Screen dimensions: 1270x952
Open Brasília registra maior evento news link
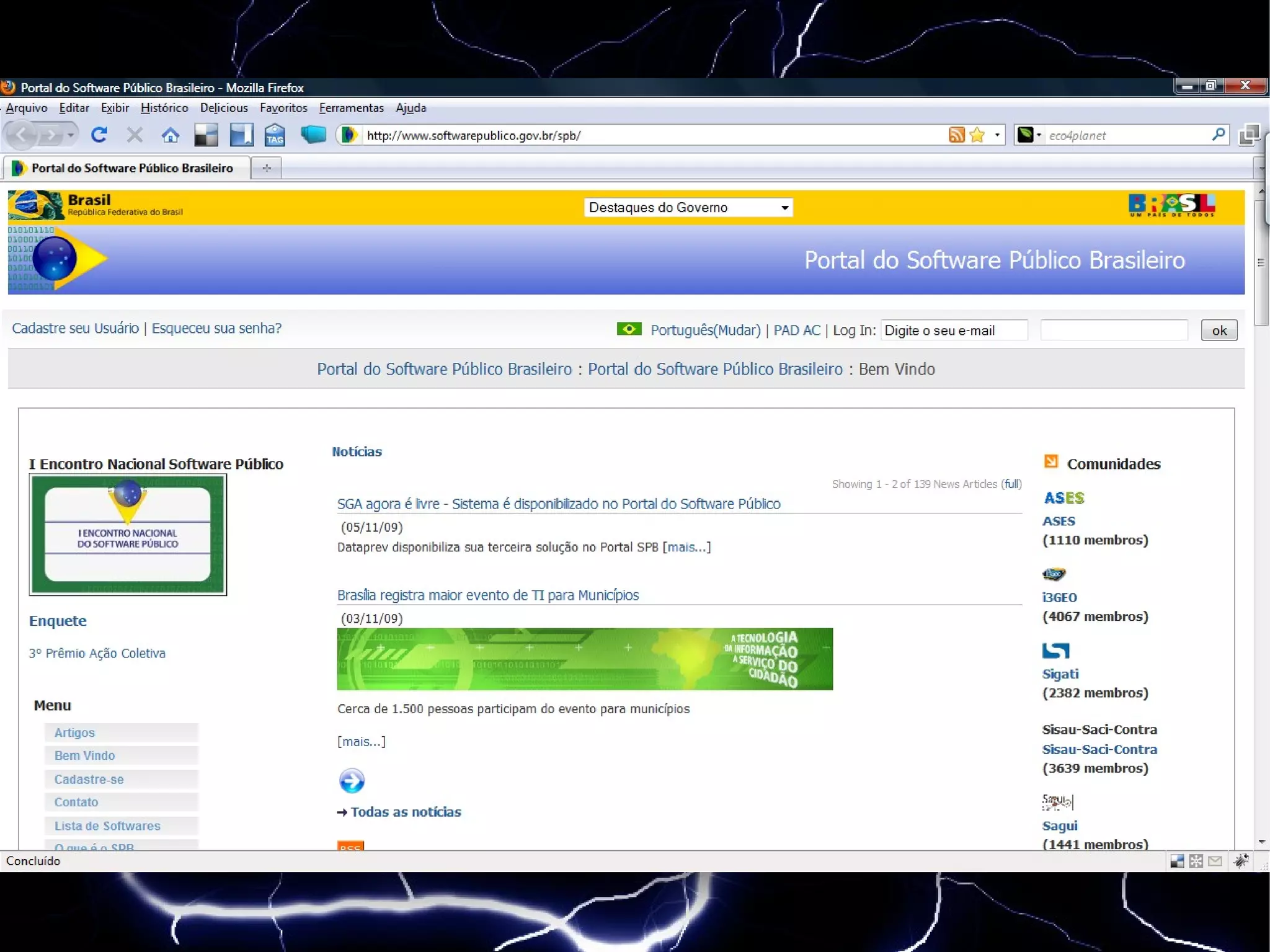click(x=488, y=595)
